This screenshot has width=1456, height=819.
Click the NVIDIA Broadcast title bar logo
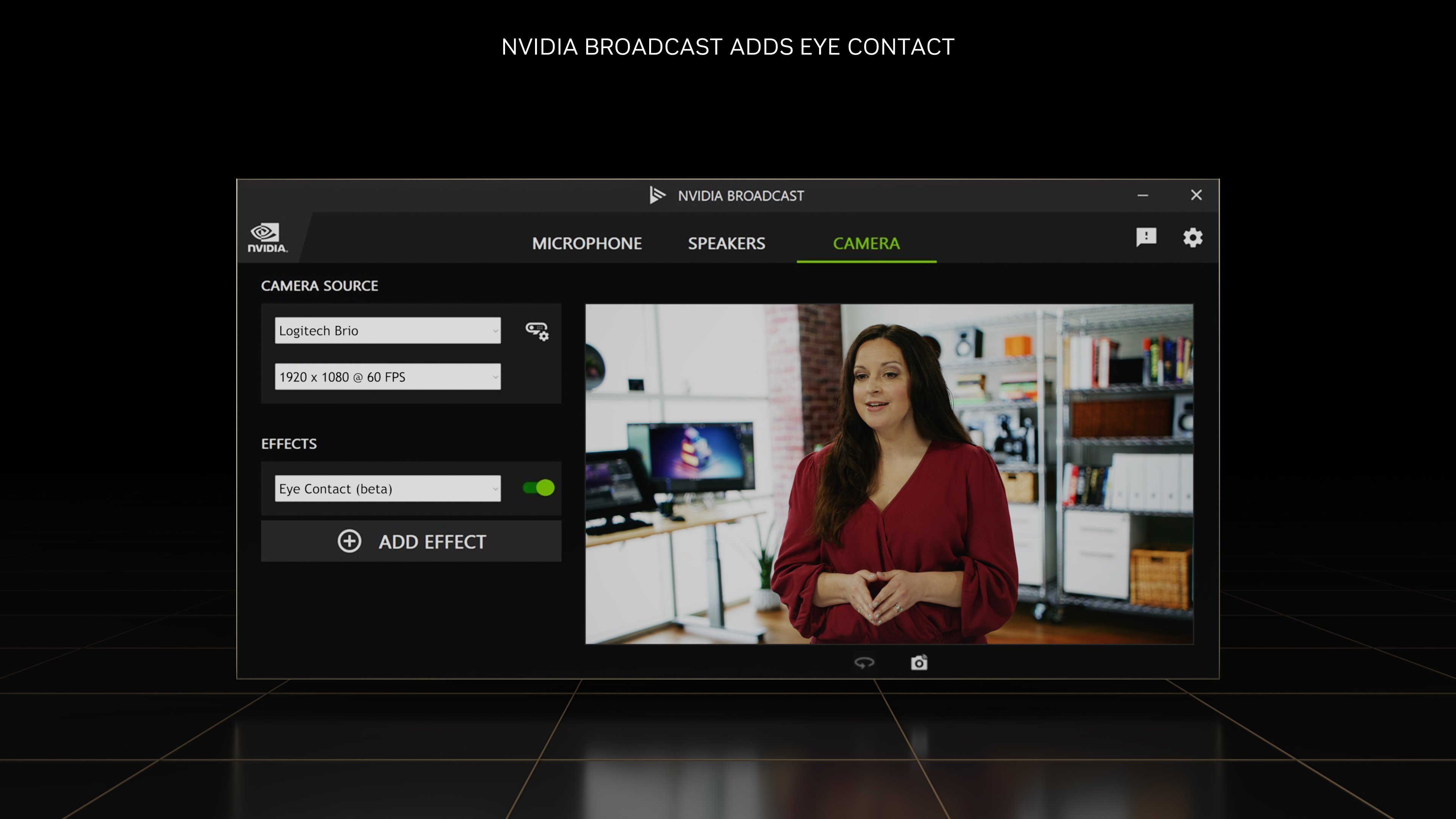pyautogui.click(x=657, y=195)
